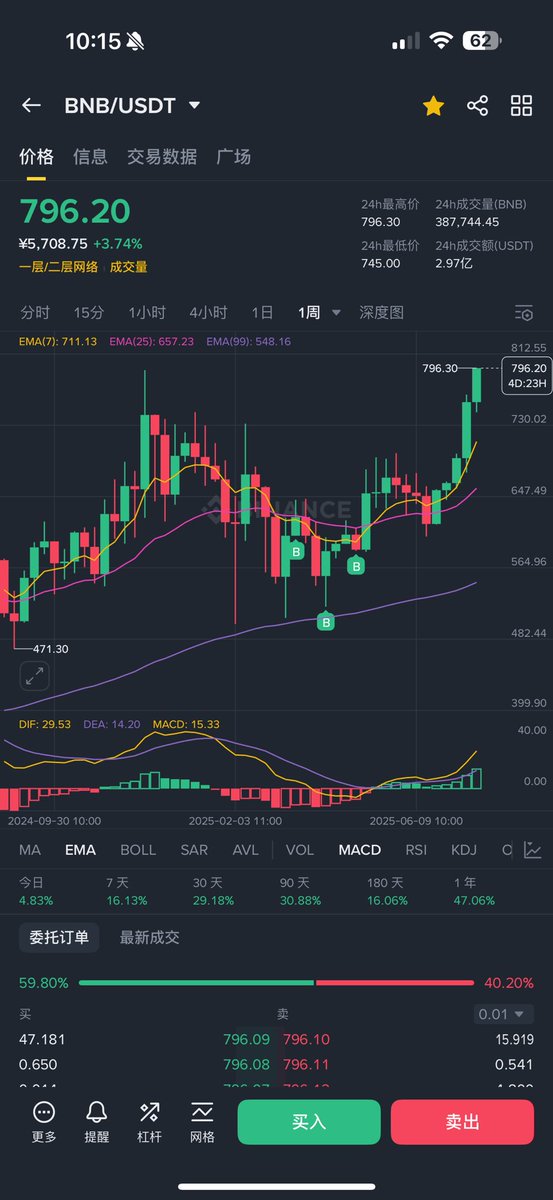The image size is (553, 1200).
Task: Select the 1日 timeframe
Action: [262, 313]
